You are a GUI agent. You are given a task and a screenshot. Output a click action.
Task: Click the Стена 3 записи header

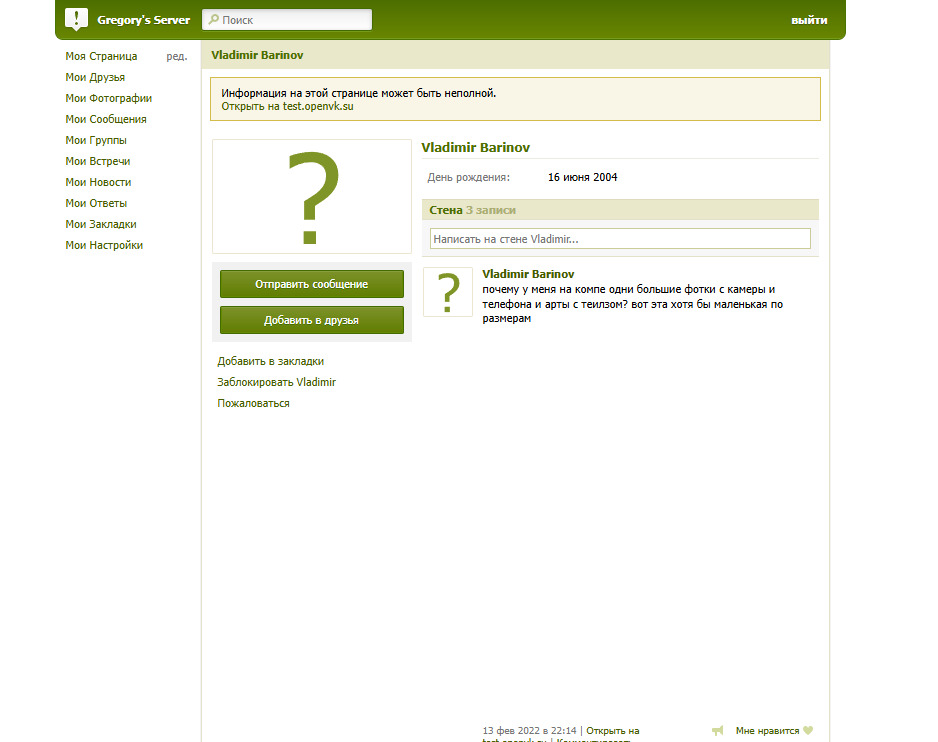pos(620,210)
